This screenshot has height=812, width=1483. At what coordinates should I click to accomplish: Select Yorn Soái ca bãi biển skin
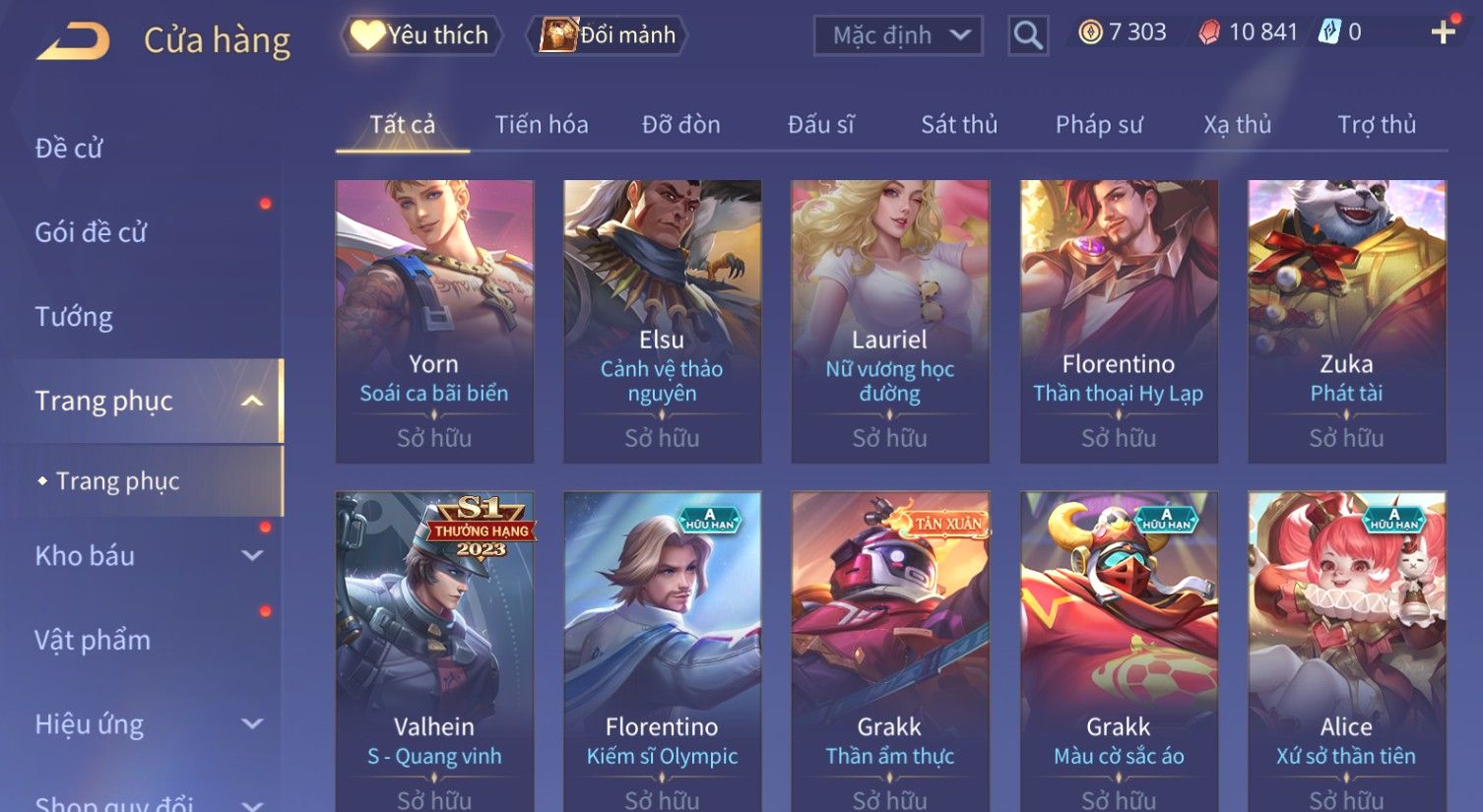pos(434,321)
